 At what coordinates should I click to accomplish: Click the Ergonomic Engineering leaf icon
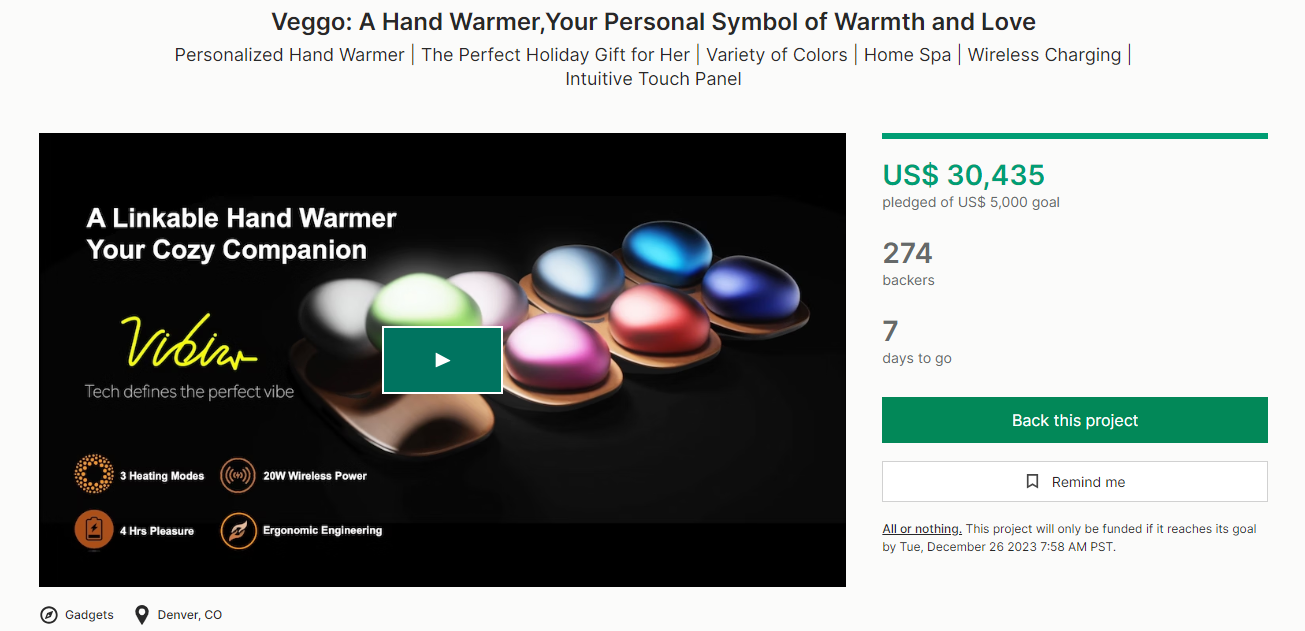(237, 530)
